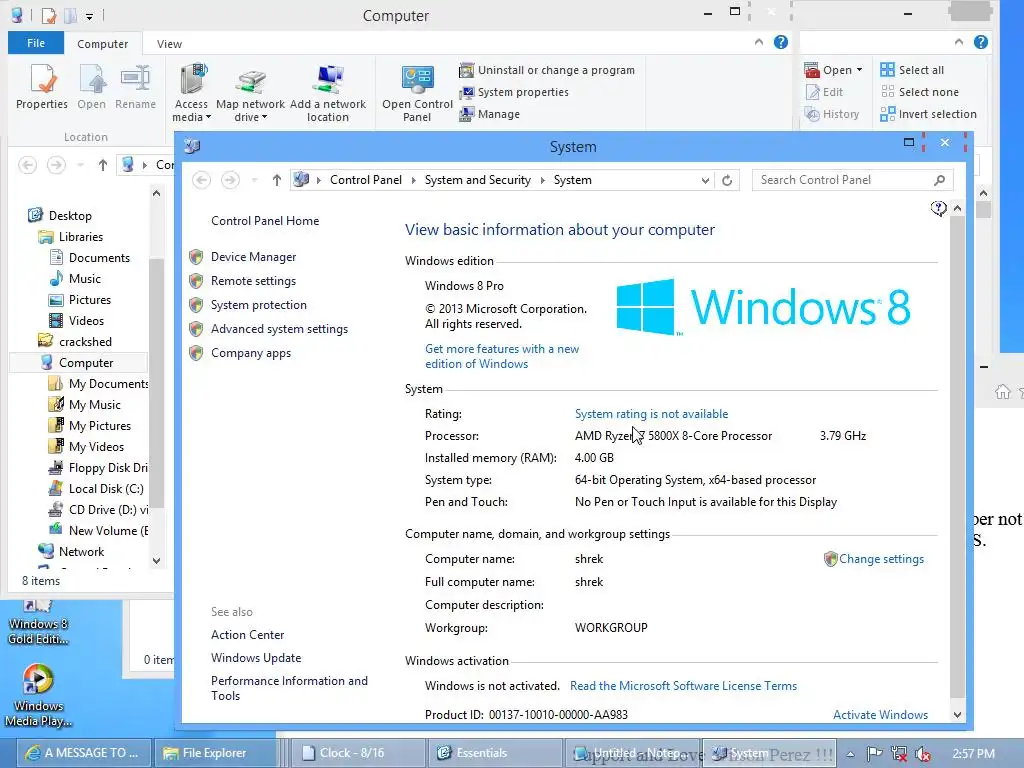Image resolution: width=1024 pixels, height=768 pixels.
Task: Click the muted volume tray icon
Action: point(922,754)
